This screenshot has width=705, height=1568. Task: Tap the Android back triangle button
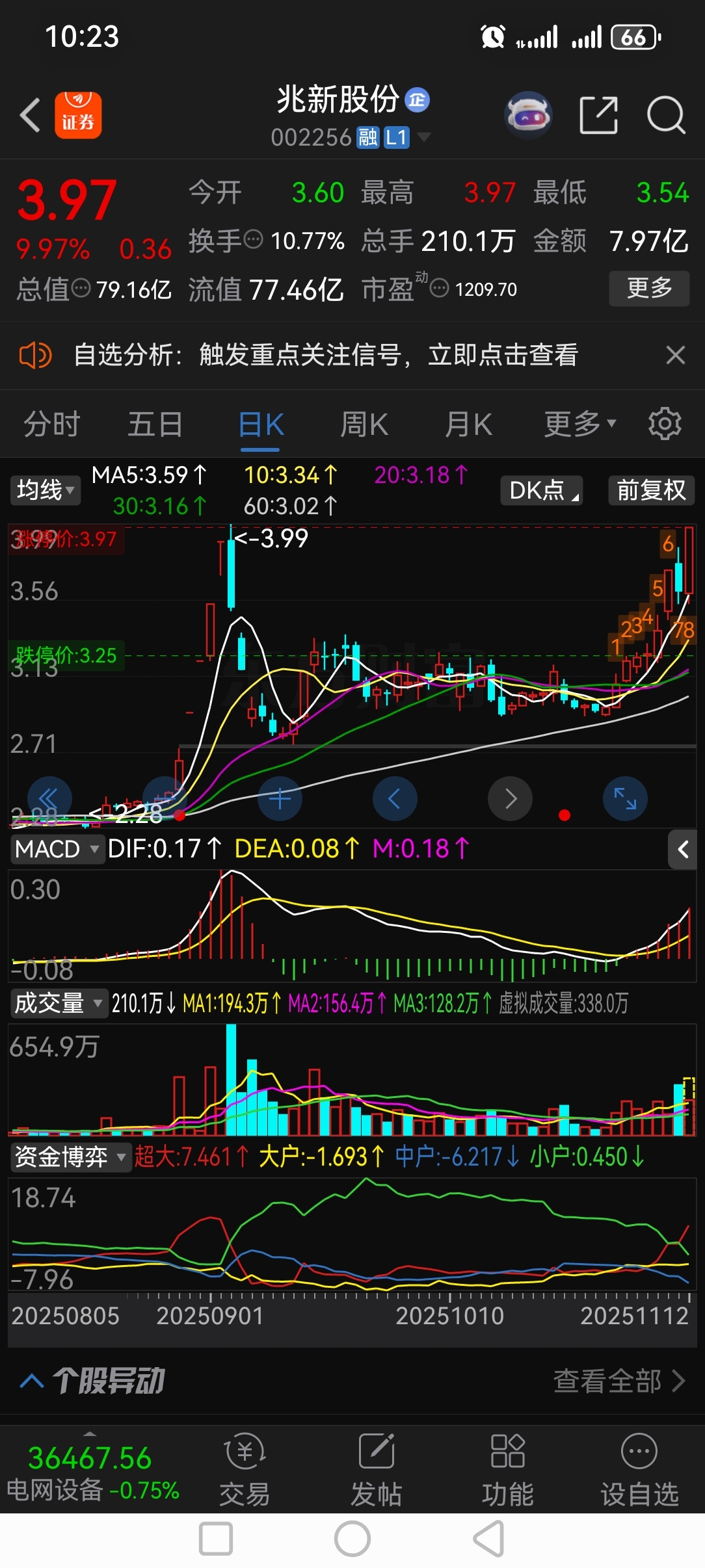[489, 1539]
